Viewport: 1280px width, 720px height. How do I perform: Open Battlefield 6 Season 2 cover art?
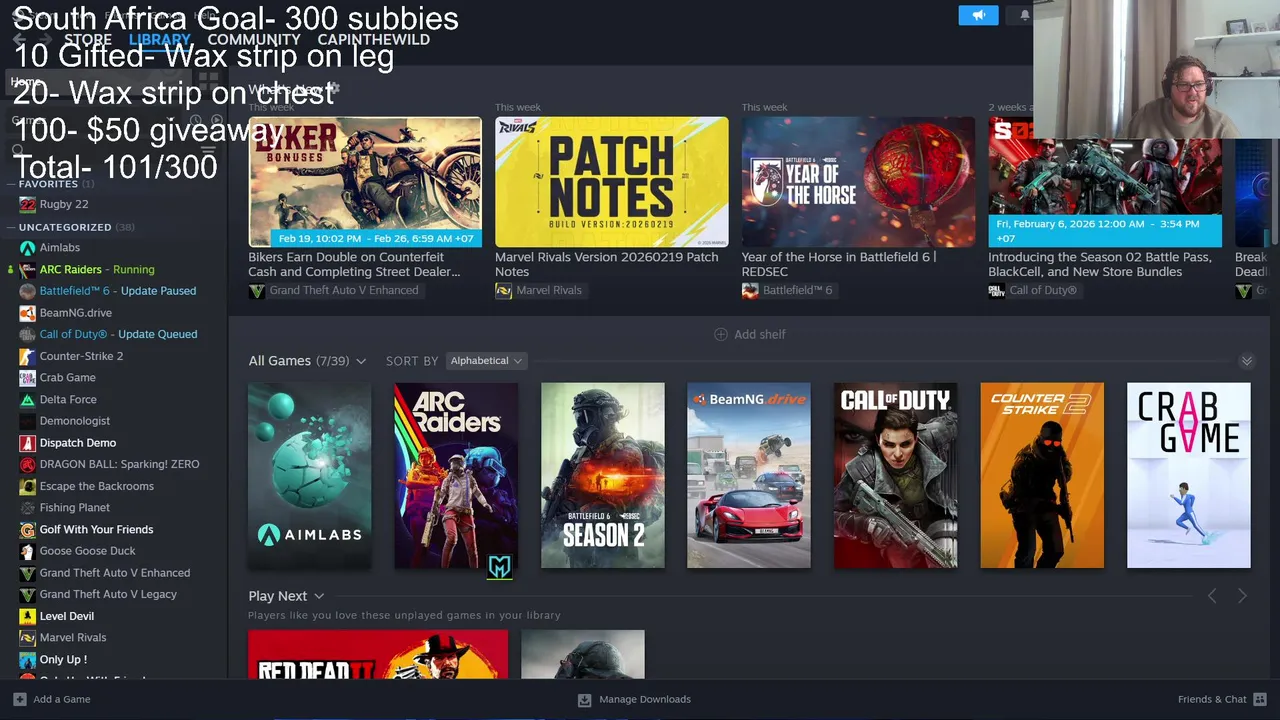pos(603,475)
